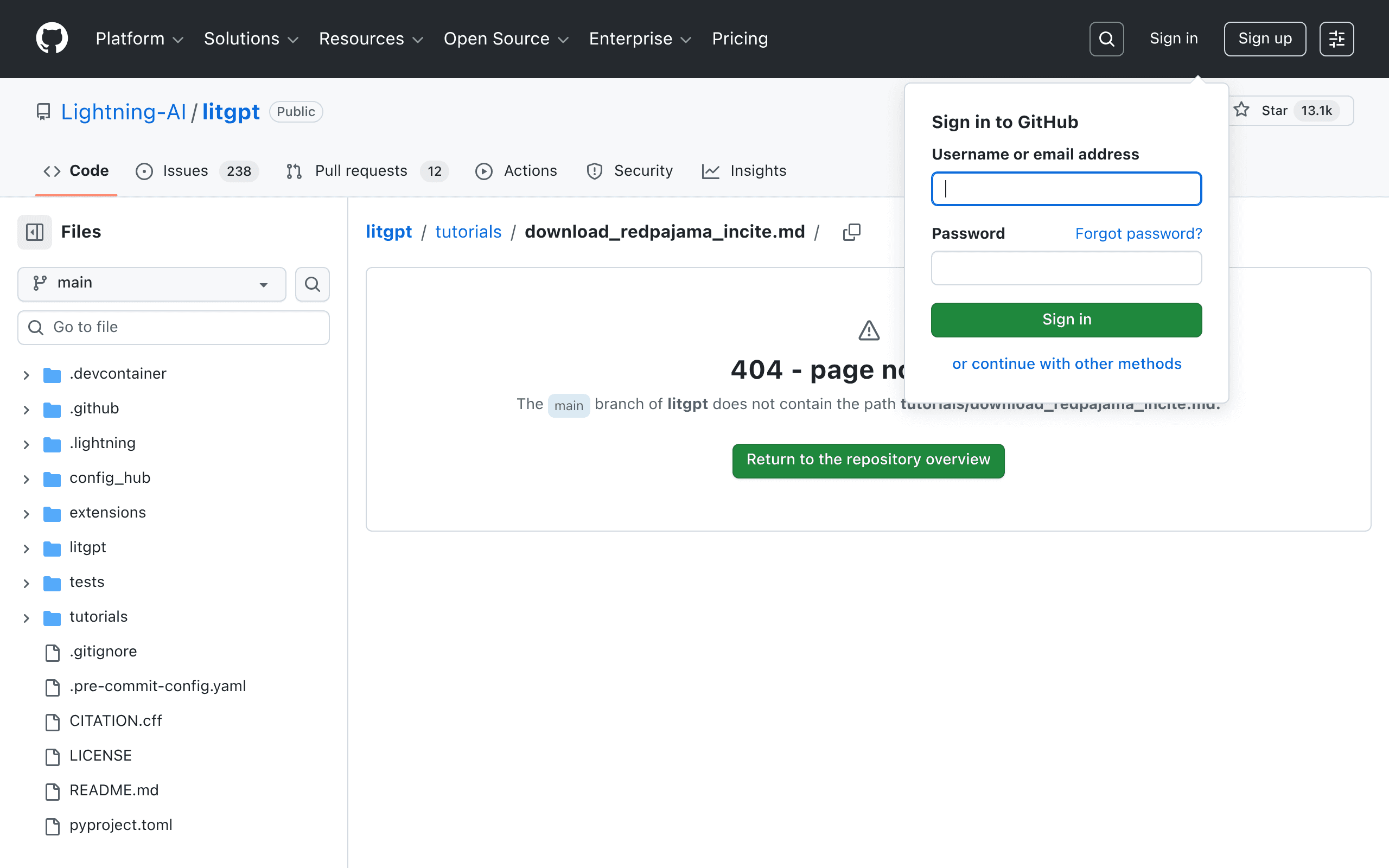This screenshot has width=1389, height=868.
Task: Expand the litgpt folder chevron
Action: [x=26, y=548]
